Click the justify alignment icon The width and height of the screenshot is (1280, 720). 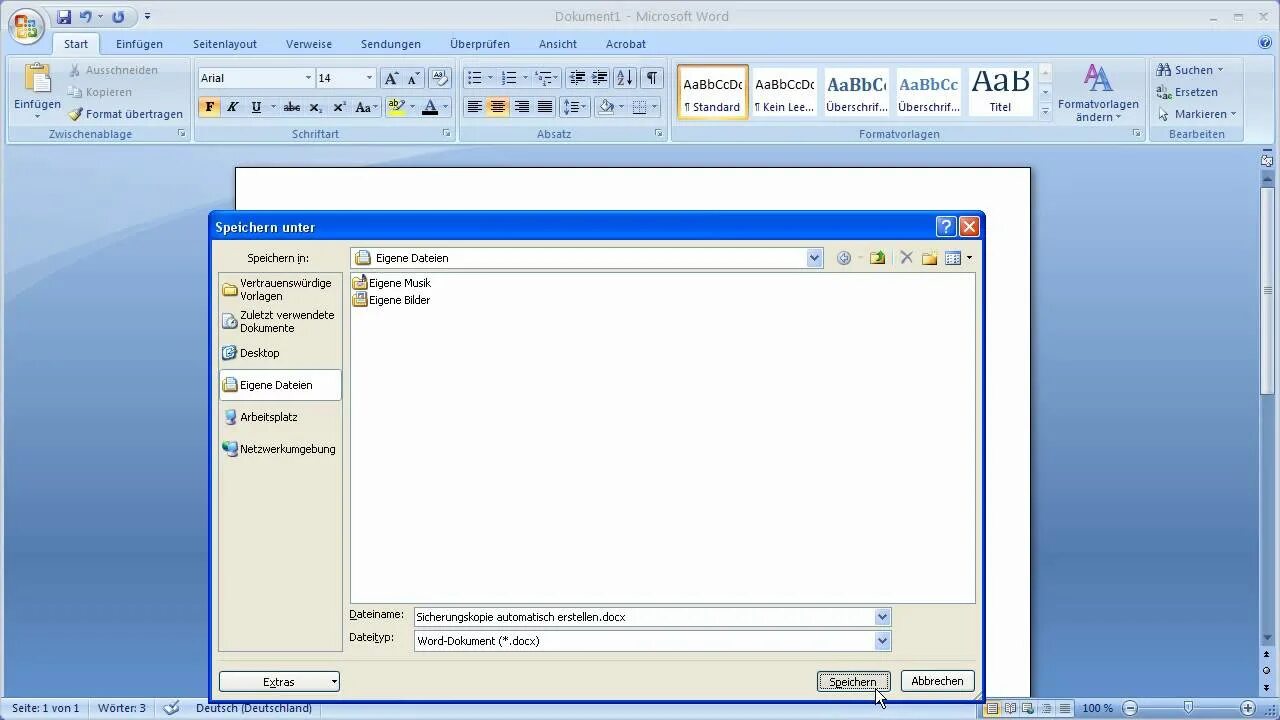coord(545,107)
